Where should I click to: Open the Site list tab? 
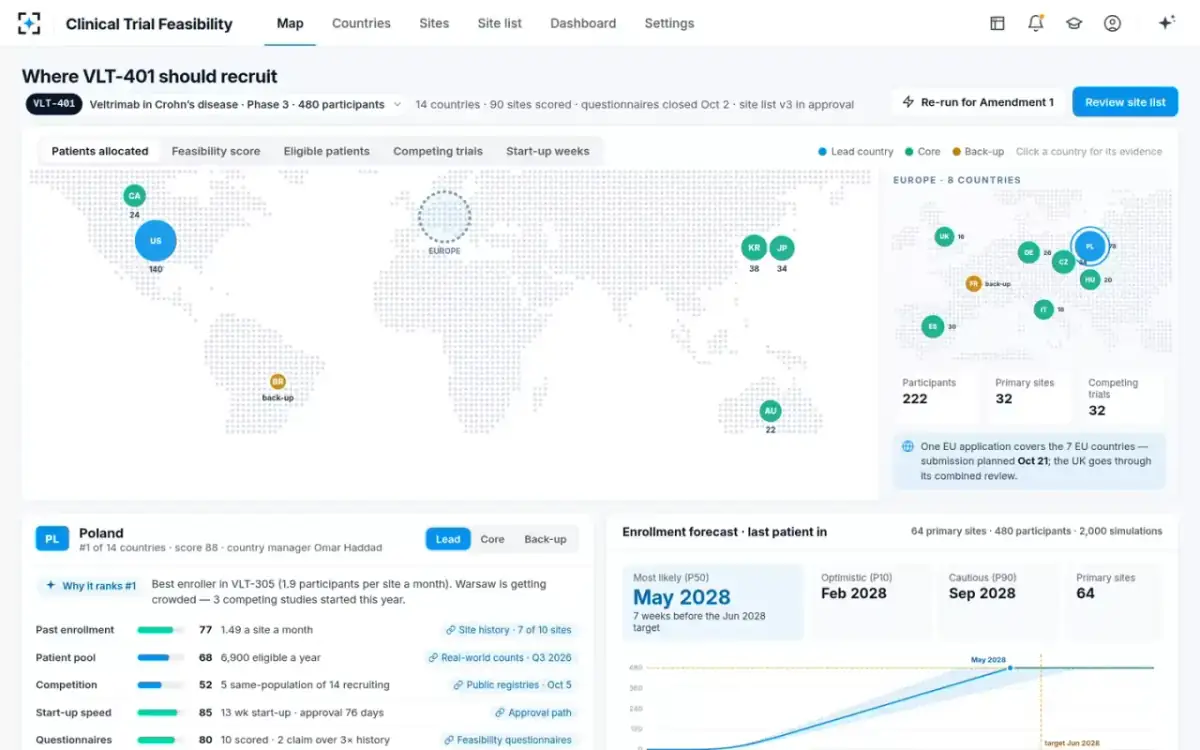pos(500,23)
